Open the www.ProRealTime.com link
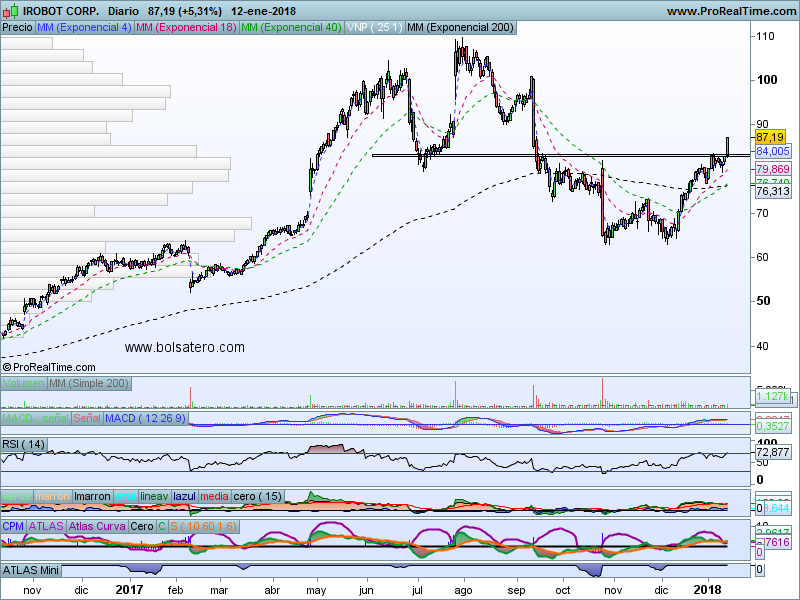The width and height of the screenshot is (800, 600). point(731,11)
